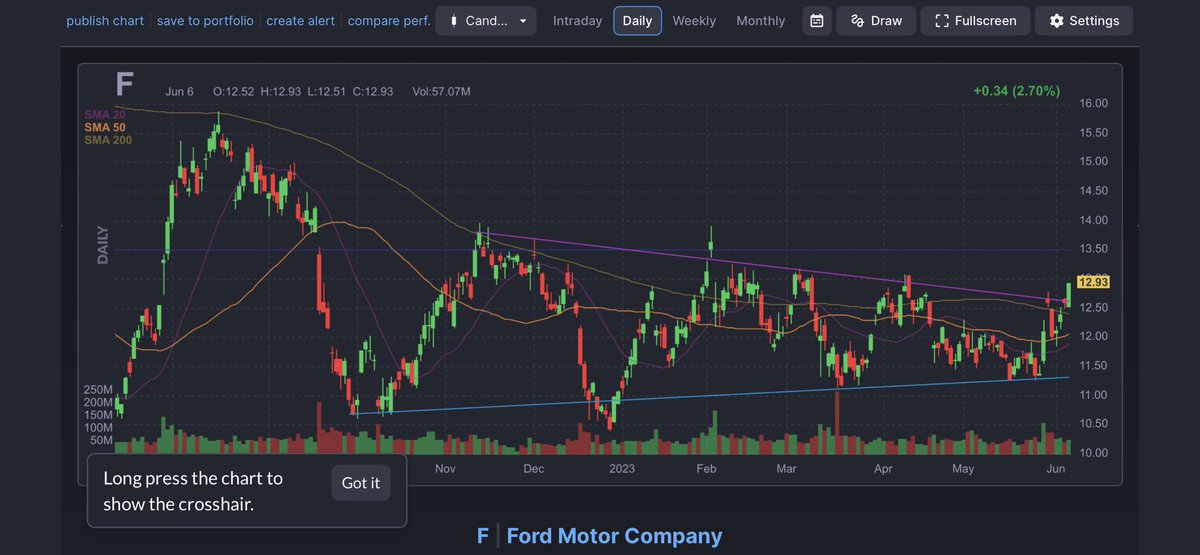Click the Vol:57.07M readout
The height and width of the screenshot is (555, 1200).
[441, 92]
